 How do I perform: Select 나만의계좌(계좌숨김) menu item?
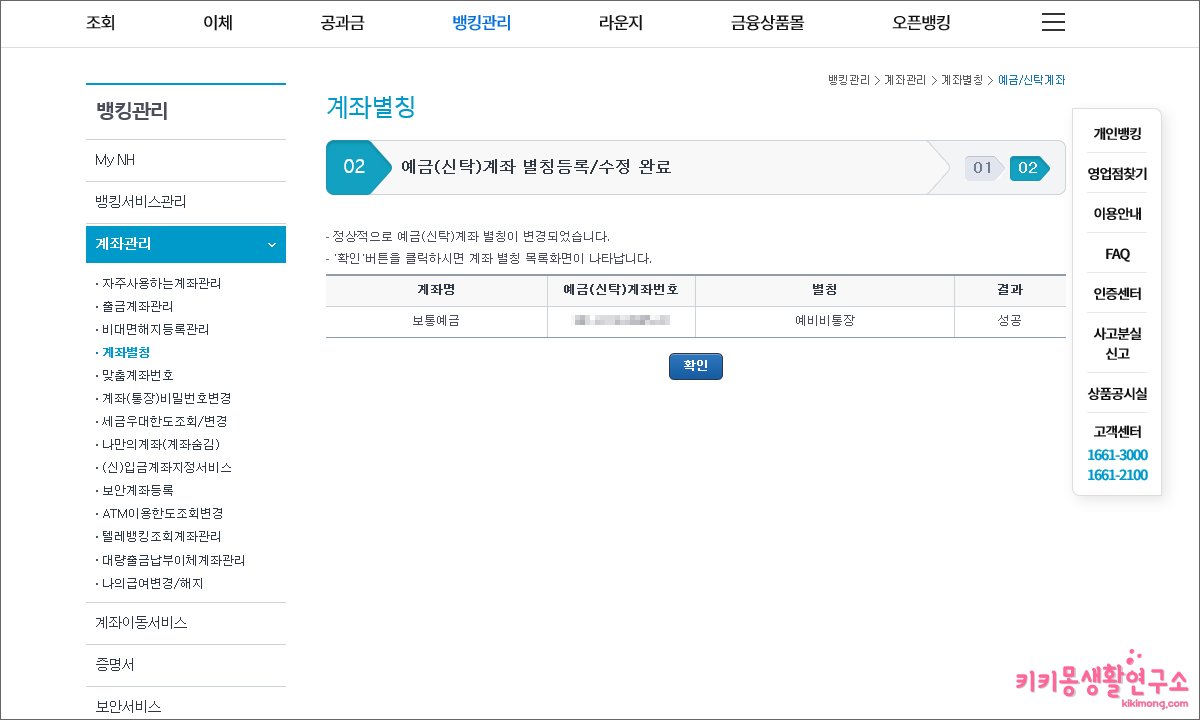pyautogui.click(x=159, y=444)
